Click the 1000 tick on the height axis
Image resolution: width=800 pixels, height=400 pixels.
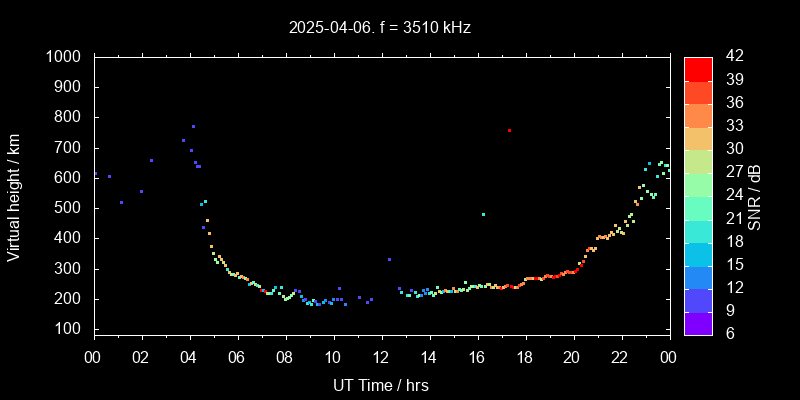[65, 57]
